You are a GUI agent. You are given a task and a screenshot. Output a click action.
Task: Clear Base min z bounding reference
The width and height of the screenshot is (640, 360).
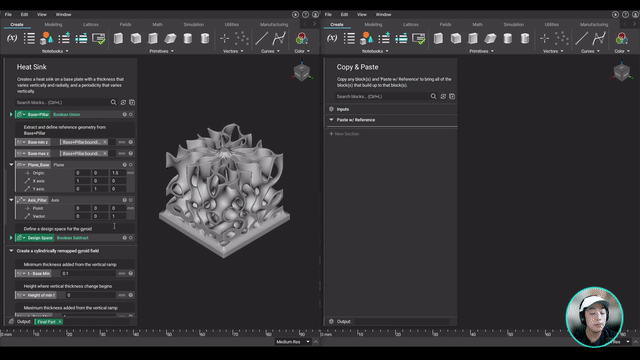click(105, 142)
